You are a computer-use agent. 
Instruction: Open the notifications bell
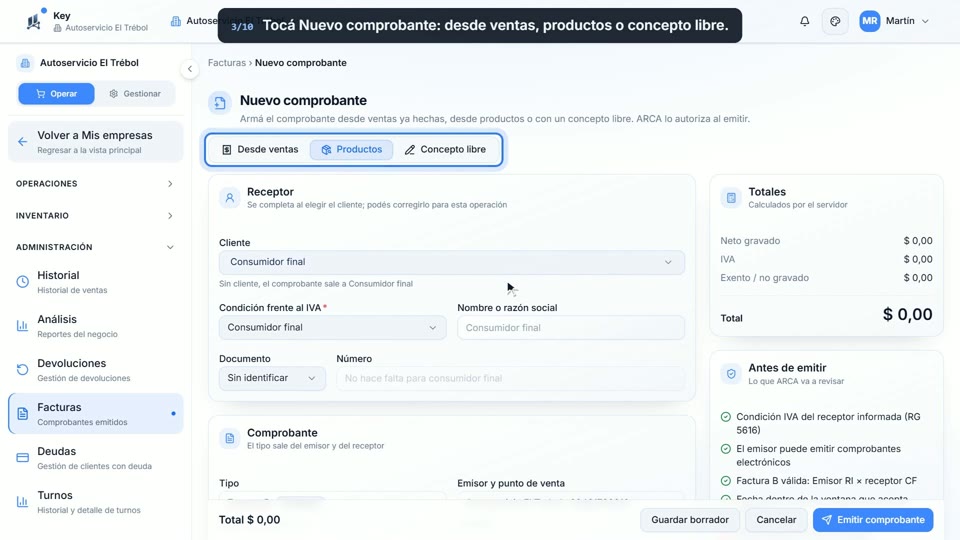[x=804, y=21]
